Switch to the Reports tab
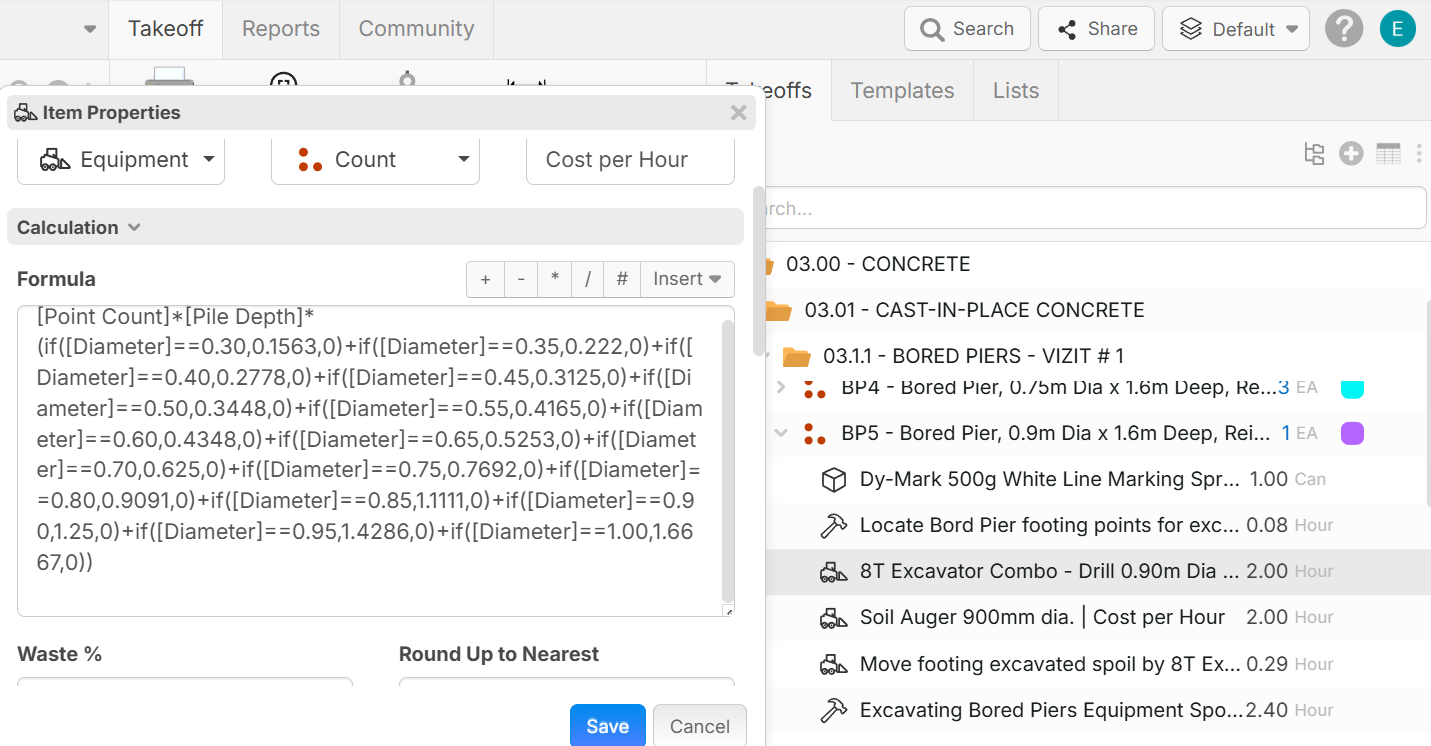The image size is (1431, 746). [281, 29]
